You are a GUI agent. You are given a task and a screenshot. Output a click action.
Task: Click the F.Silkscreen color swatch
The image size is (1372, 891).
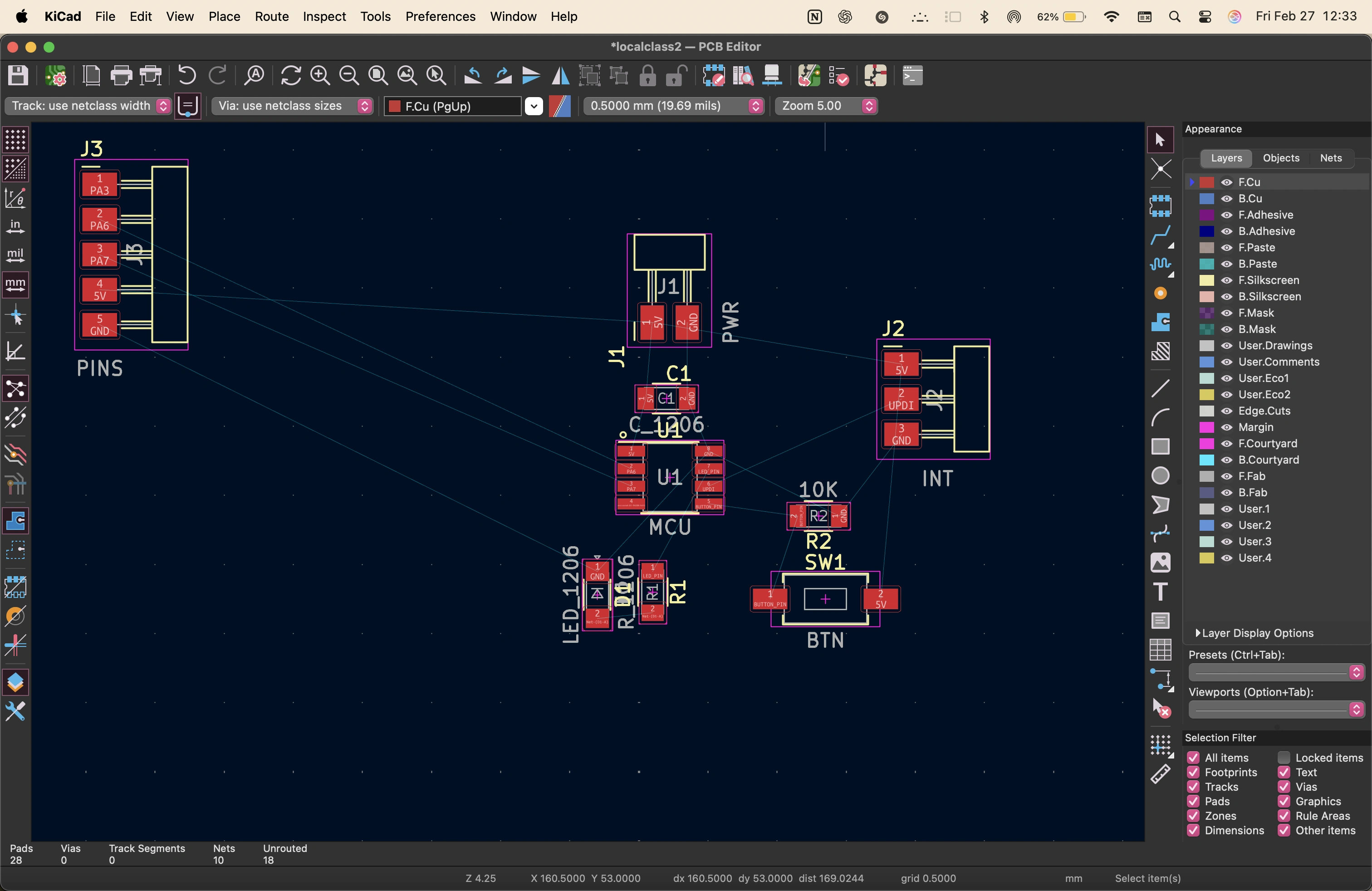click(1207, 280)
